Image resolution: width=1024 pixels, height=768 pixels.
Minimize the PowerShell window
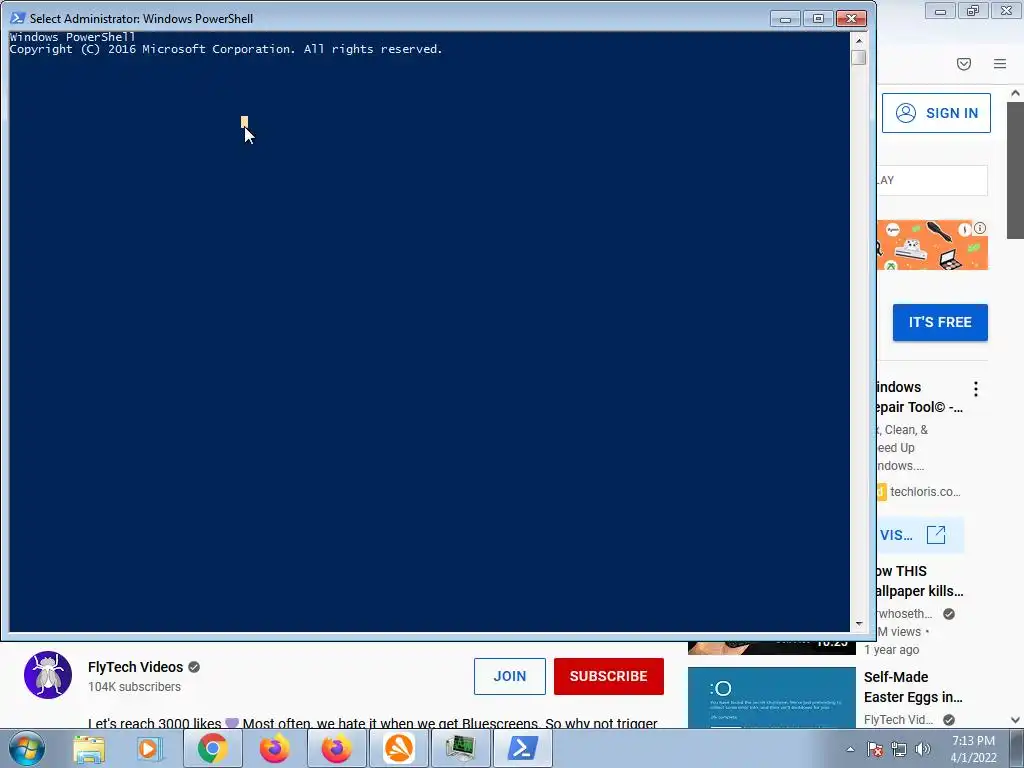pos(785,19)
